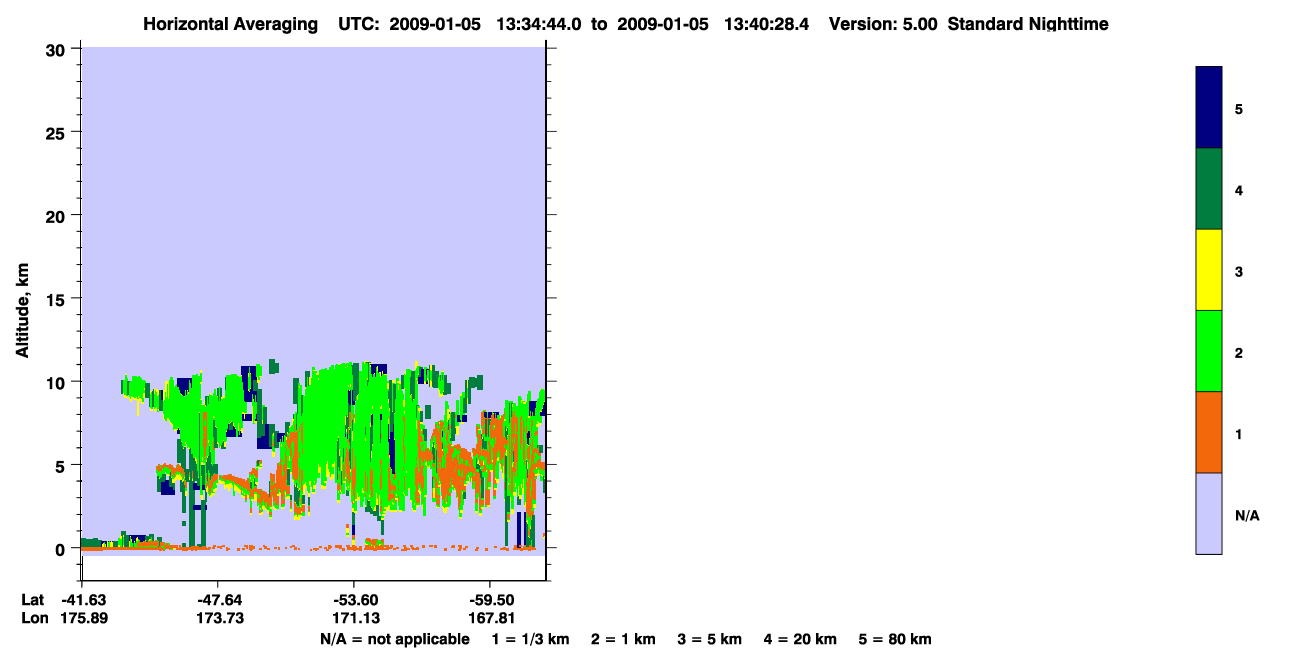Click the dark blue colorbar segment labeled 5

click(x=1209, y=108)
